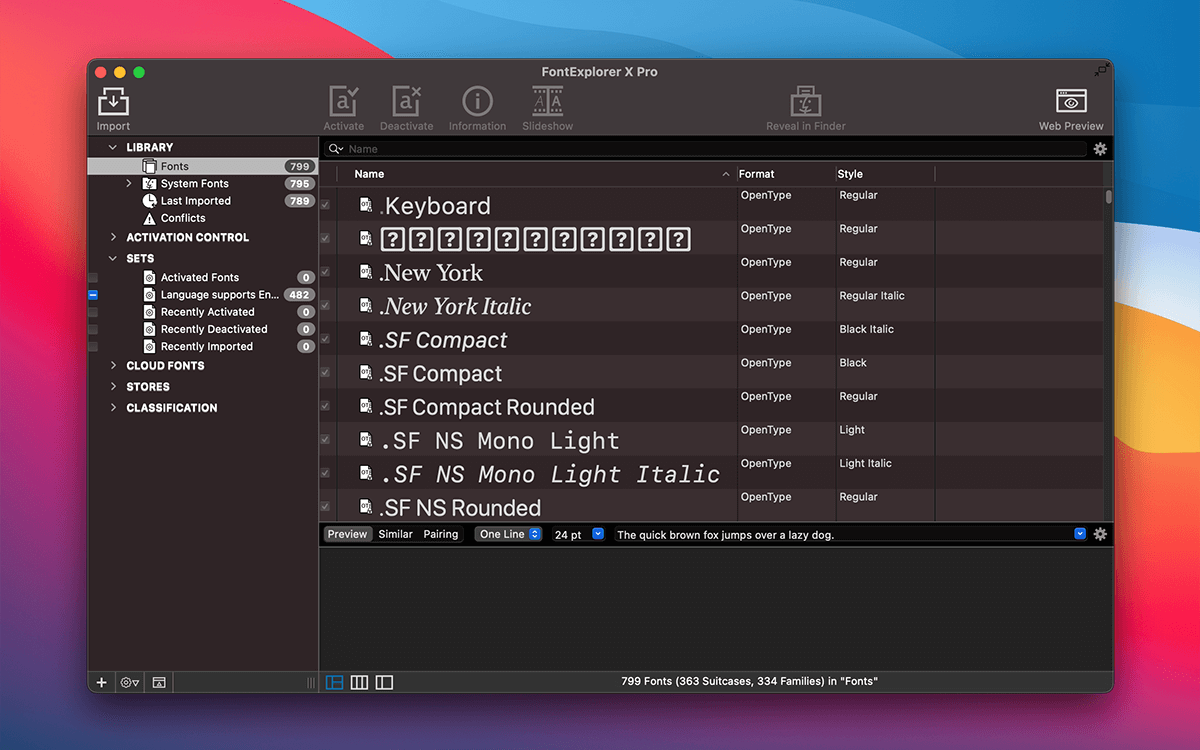Switch to sidebar-only layout icon
Viewport: 1200px width, 750px height.
[384, 682]
